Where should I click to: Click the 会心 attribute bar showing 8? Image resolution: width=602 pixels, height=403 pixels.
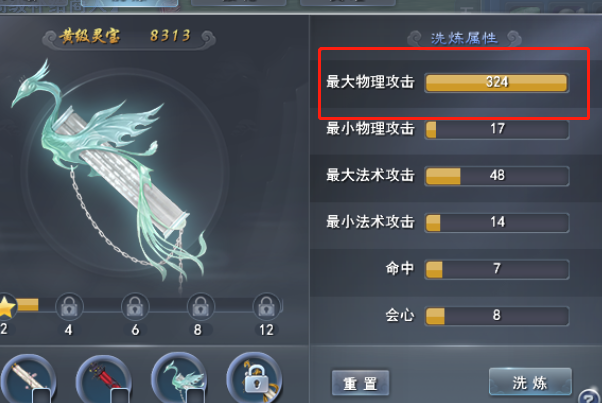pos(497,316)
